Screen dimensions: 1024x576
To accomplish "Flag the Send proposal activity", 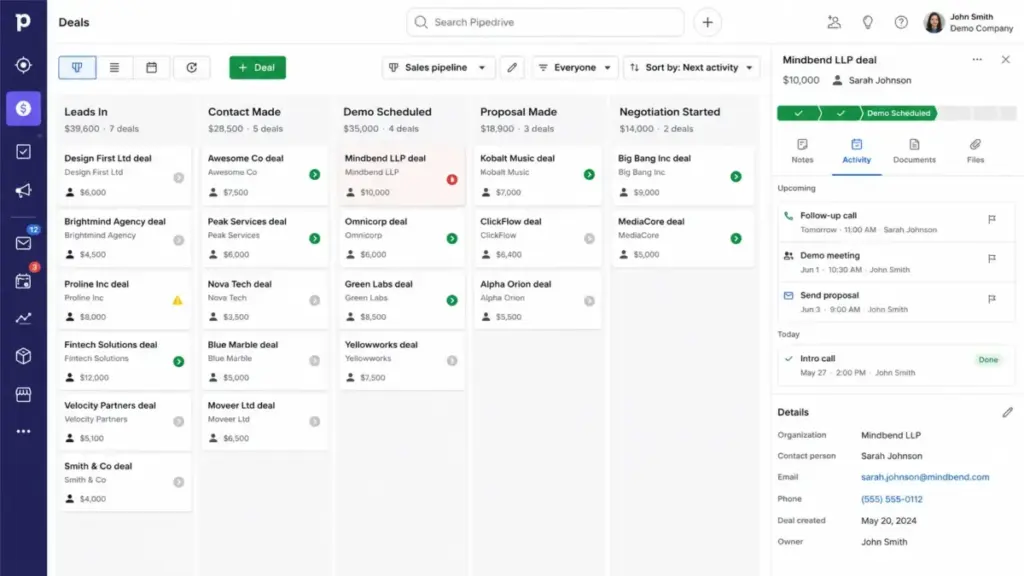I will pyautogui.click(x=992, y=298).
